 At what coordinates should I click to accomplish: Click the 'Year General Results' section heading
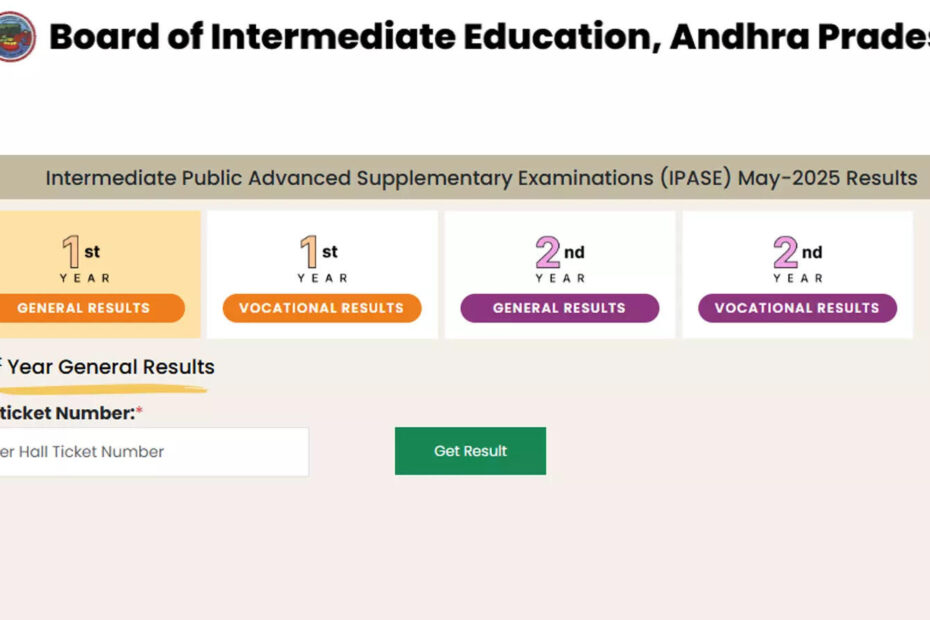(x=111, y=367)
